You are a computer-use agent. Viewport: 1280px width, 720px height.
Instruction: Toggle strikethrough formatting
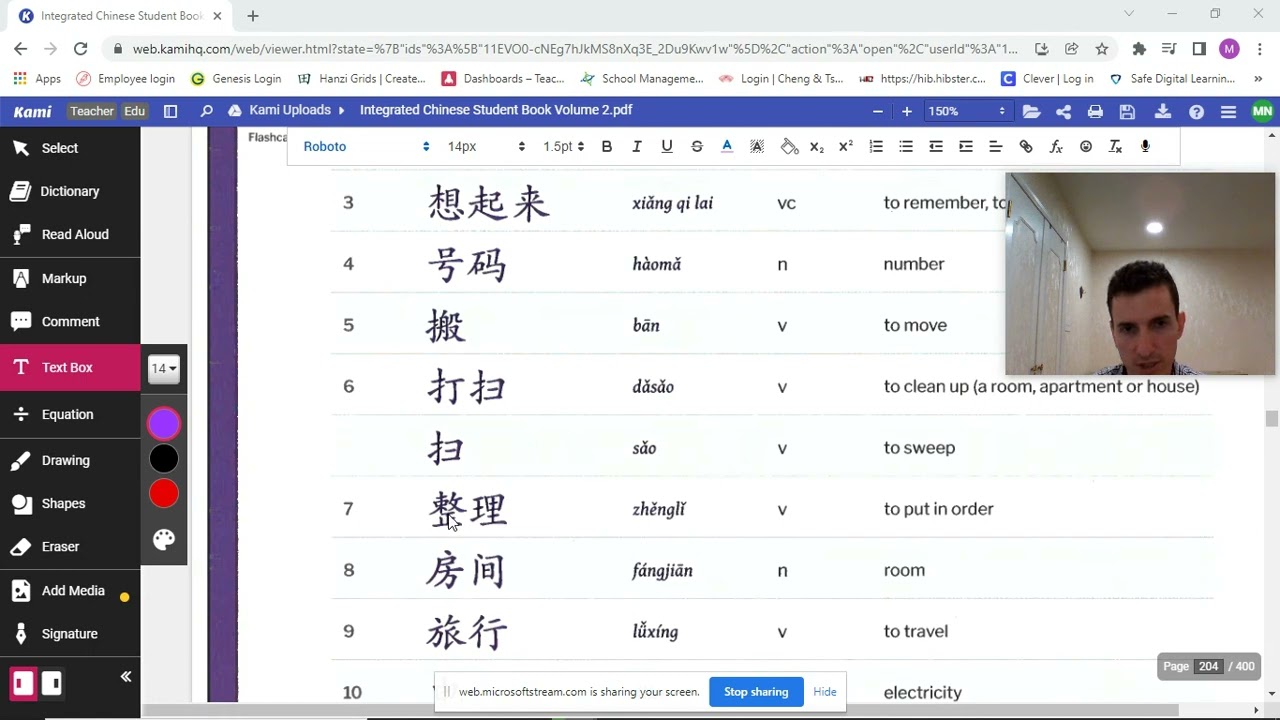tap(697, 147)
